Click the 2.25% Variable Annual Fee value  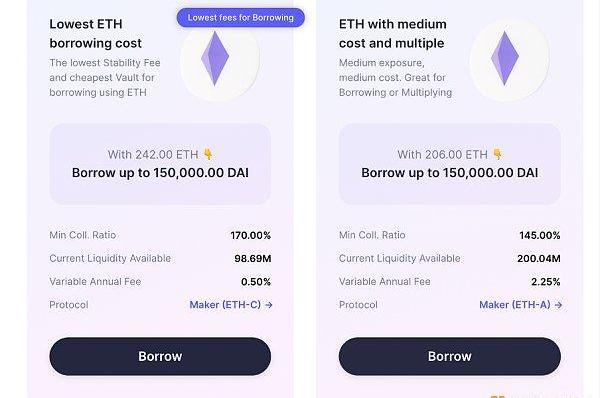pyautogui.click(x=546, y=282)
